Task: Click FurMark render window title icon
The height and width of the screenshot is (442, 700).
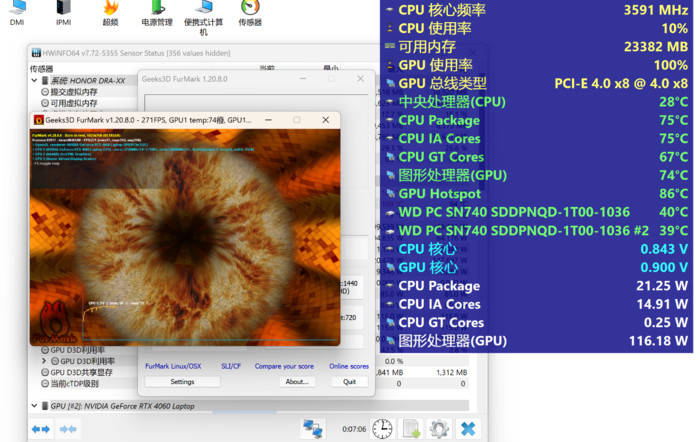Action: [x=39, y=120]
